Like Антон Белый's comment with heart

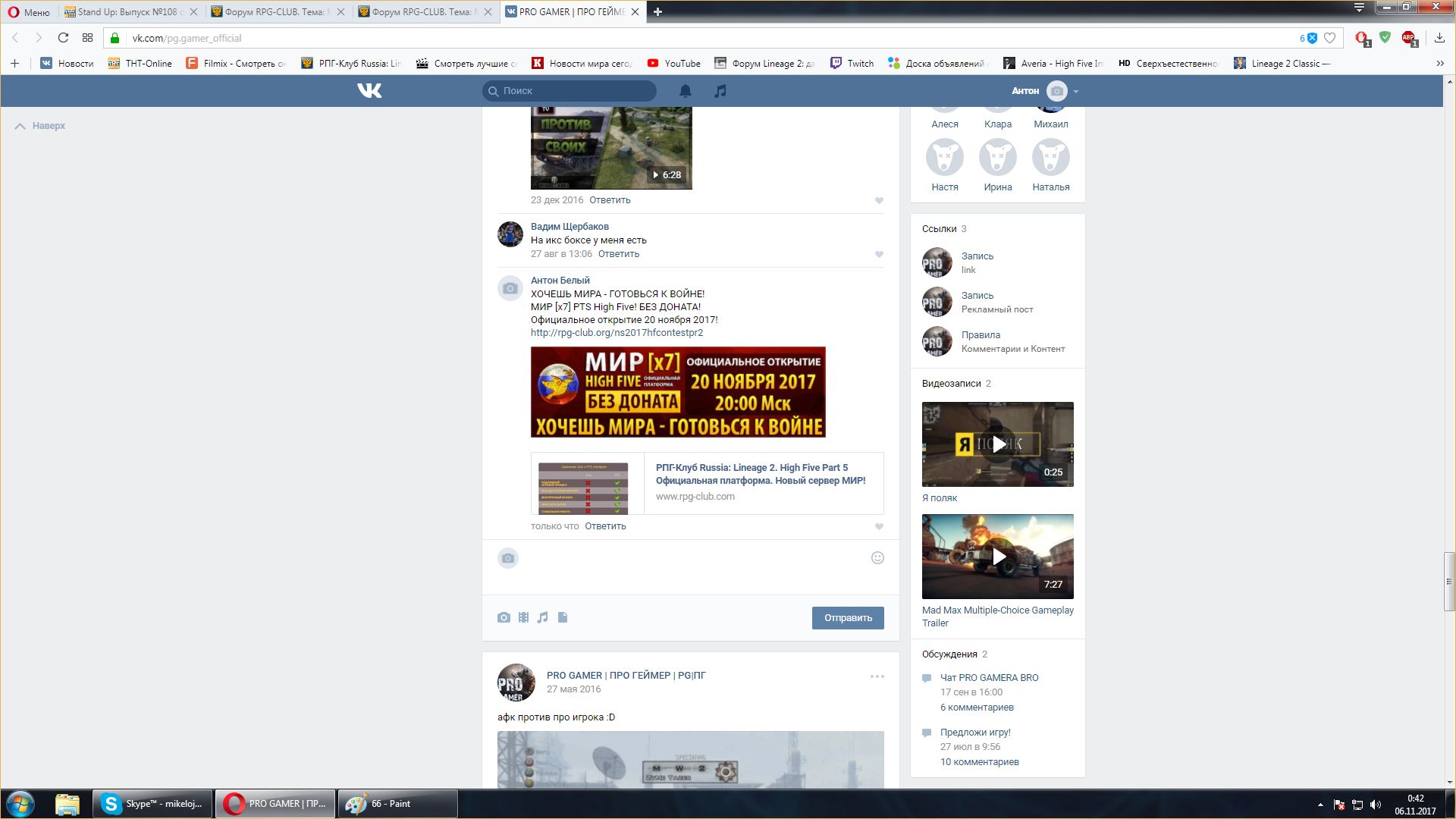coord(879,526)
